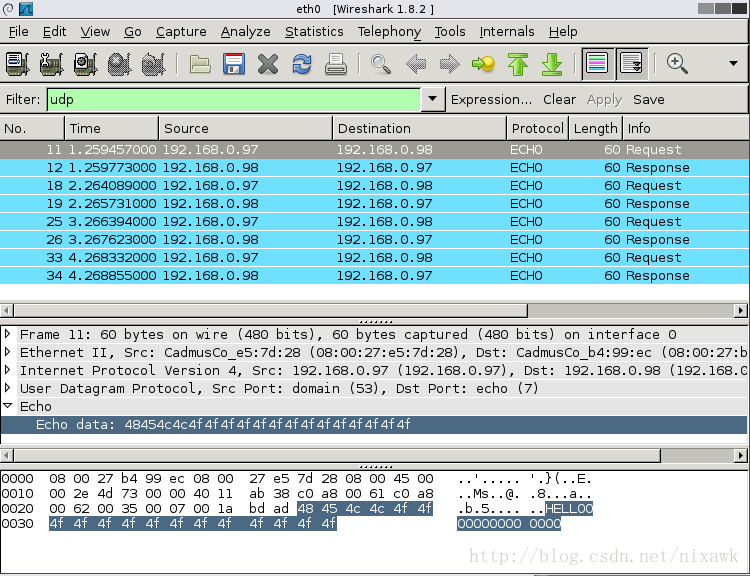Expand User Datagram Protocol details

(8, 388)
